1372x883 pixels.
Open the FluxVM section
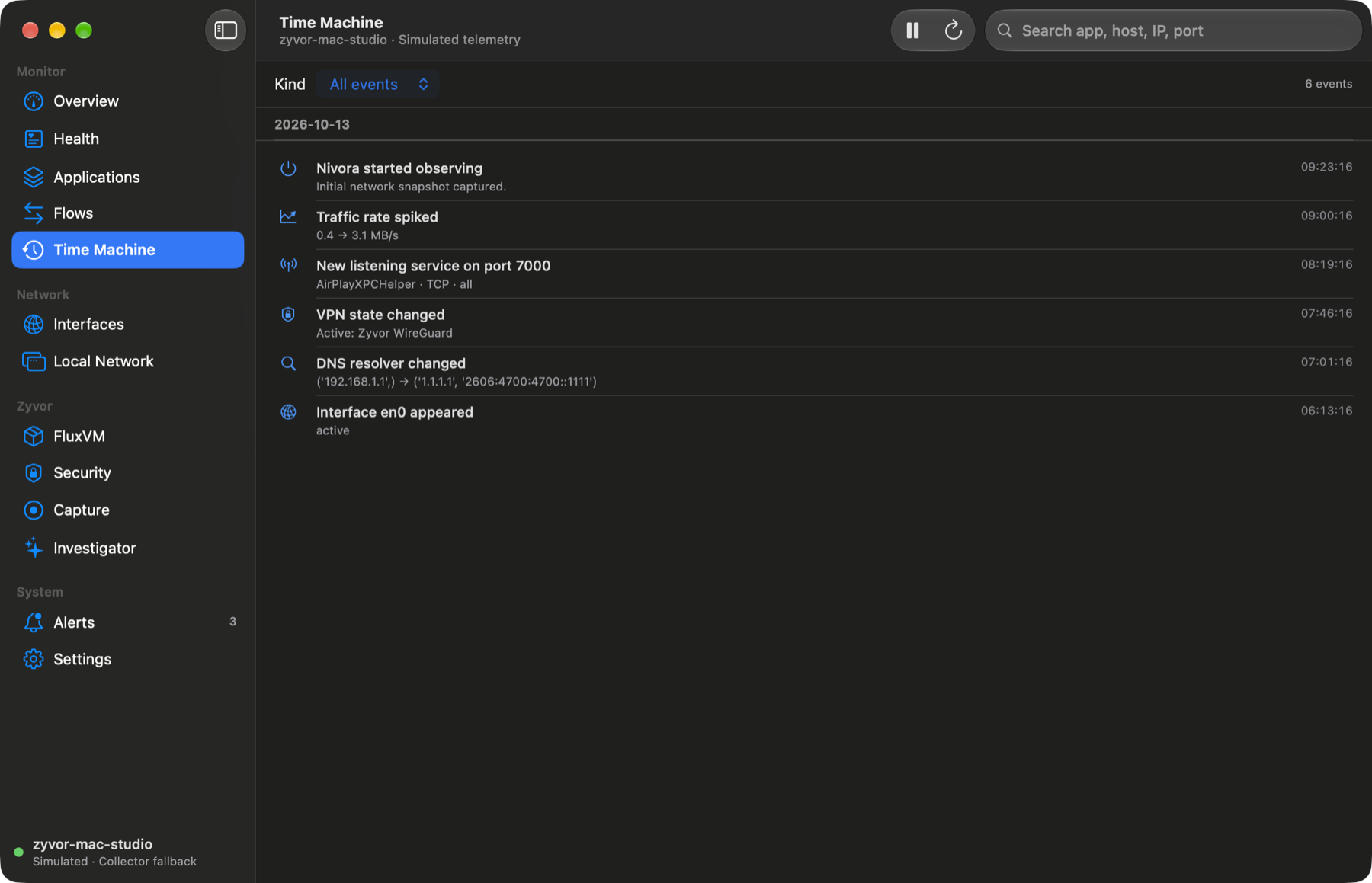(128, 436)
